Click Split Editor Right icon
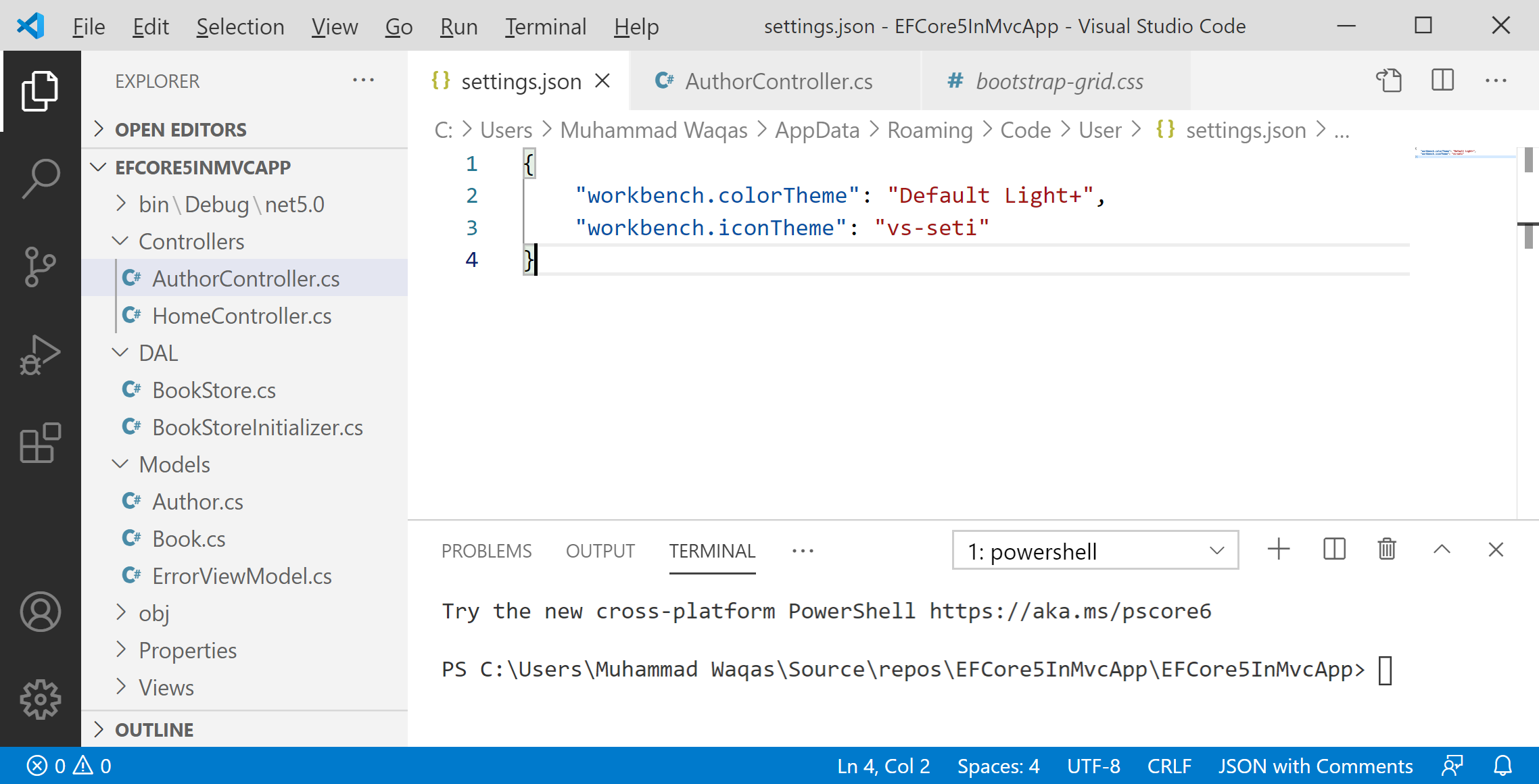 pos(1442,80)
